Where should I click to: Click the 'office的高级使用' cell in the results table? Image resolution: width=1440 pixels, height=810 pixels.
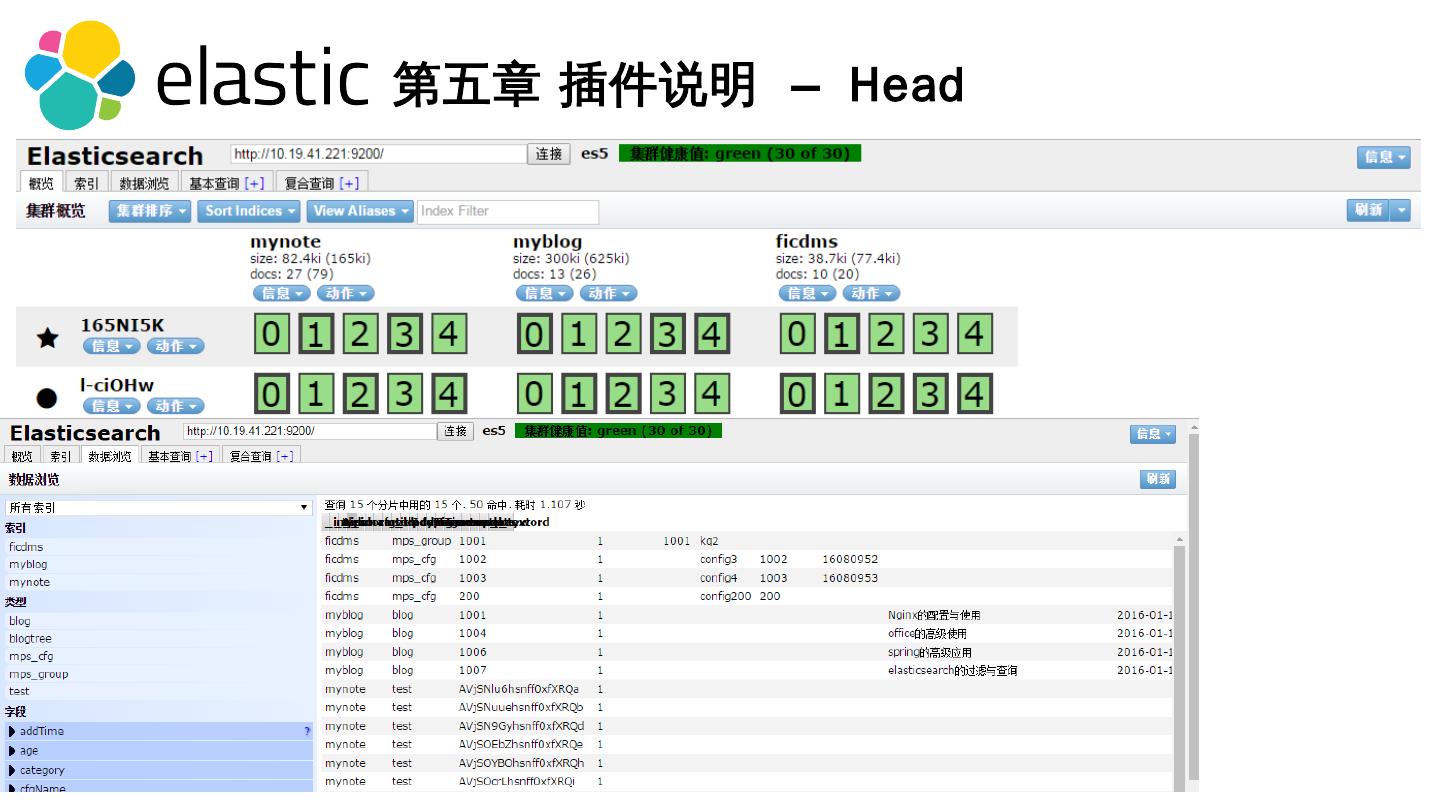(927, 633)
